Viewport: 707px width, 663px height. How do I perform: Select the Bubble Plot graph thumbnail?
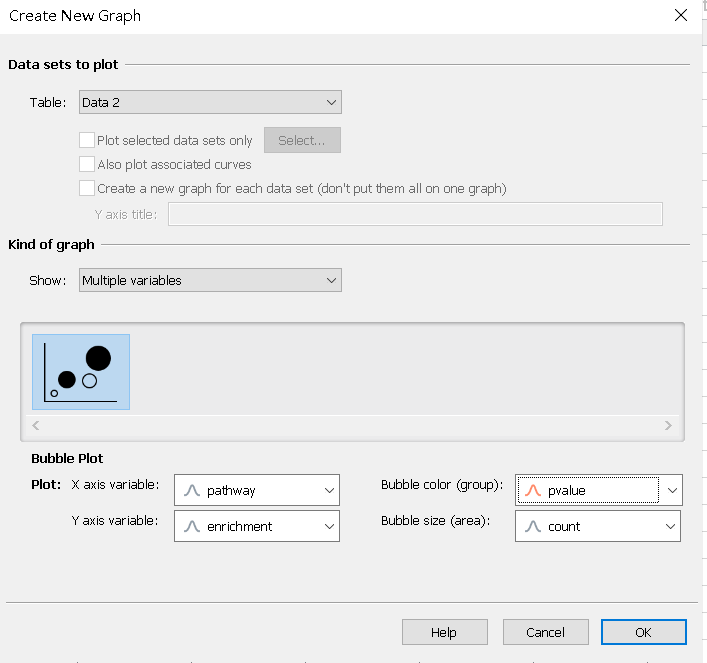[81, 372]
